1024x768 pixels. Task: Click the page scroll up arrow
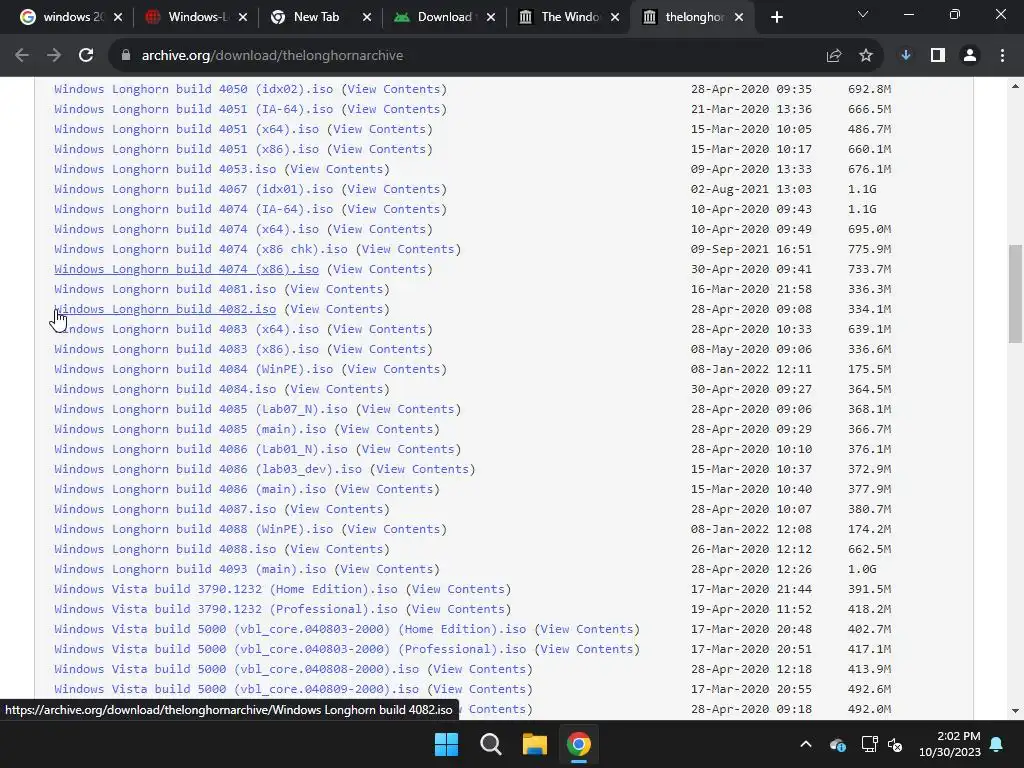click(x=1015, y=86)
